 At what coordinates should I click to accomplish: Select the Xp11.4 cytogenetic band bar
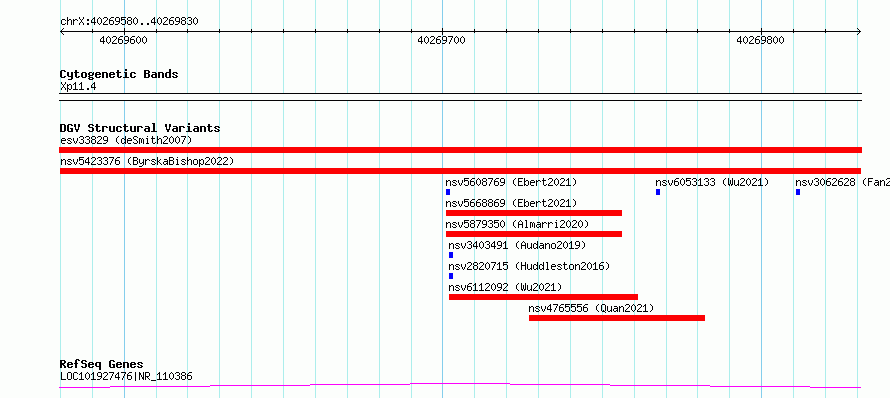(460, 97)
